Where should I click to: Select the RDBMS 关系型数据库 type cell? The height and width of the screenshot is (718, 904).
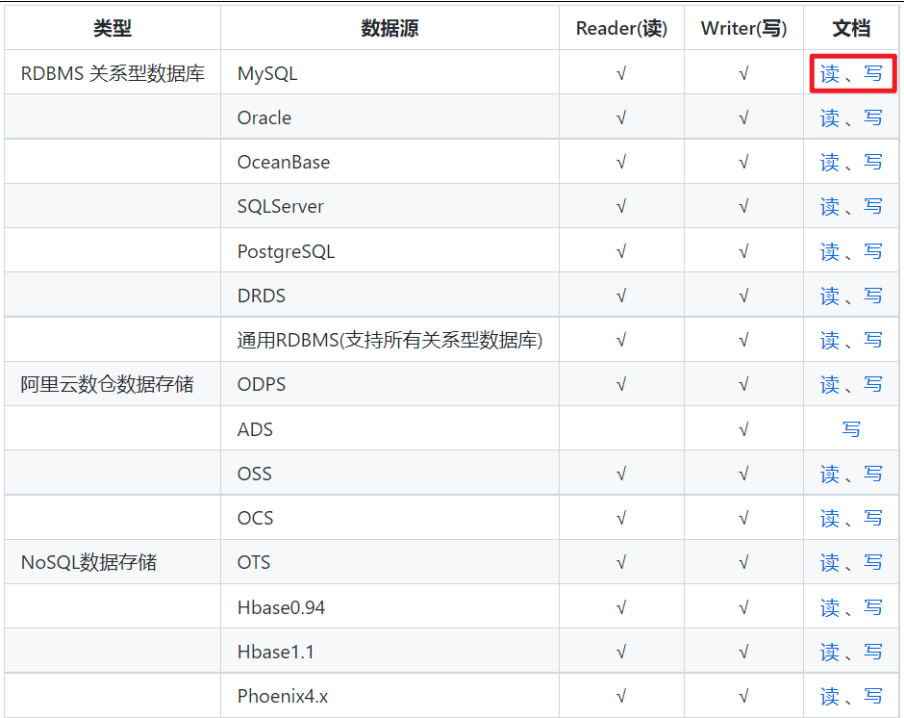click(112, 74)
